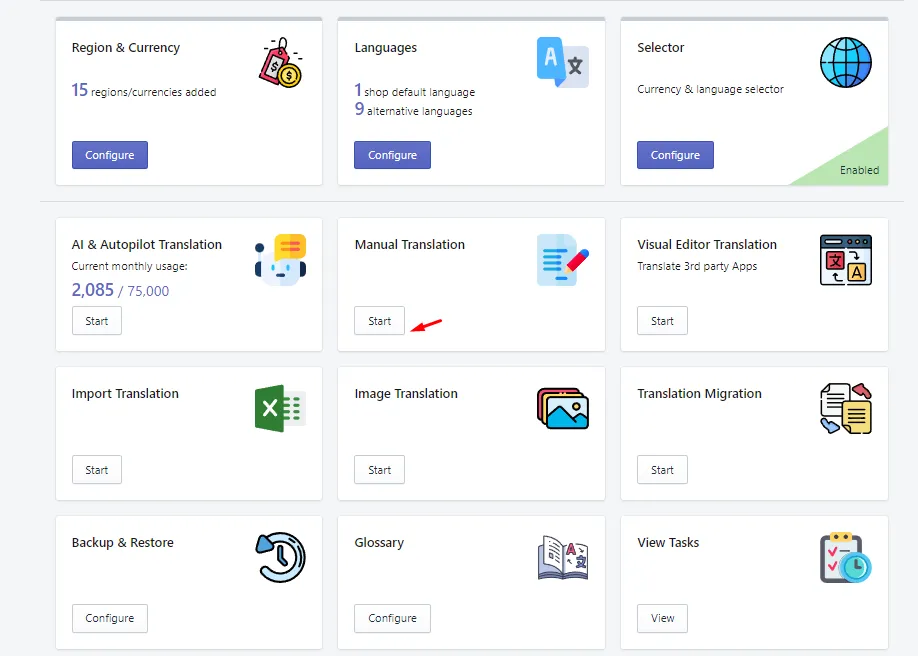
Task: Configure Region & Currency settings
Action: [x=109, y=155]
